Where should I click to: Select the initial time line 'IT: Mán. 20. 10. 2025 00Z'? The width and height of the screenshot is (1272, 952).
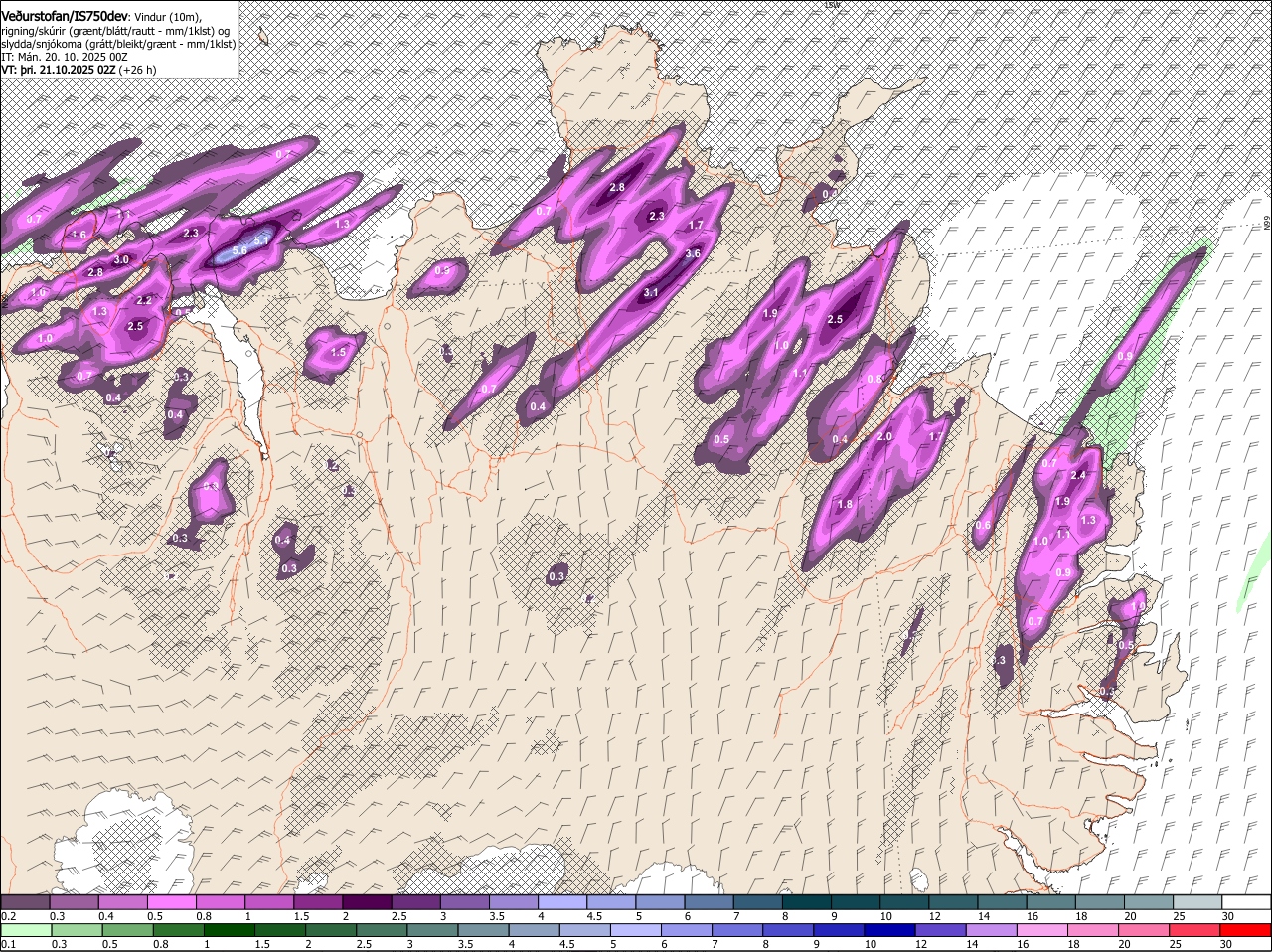click(65, 57)
